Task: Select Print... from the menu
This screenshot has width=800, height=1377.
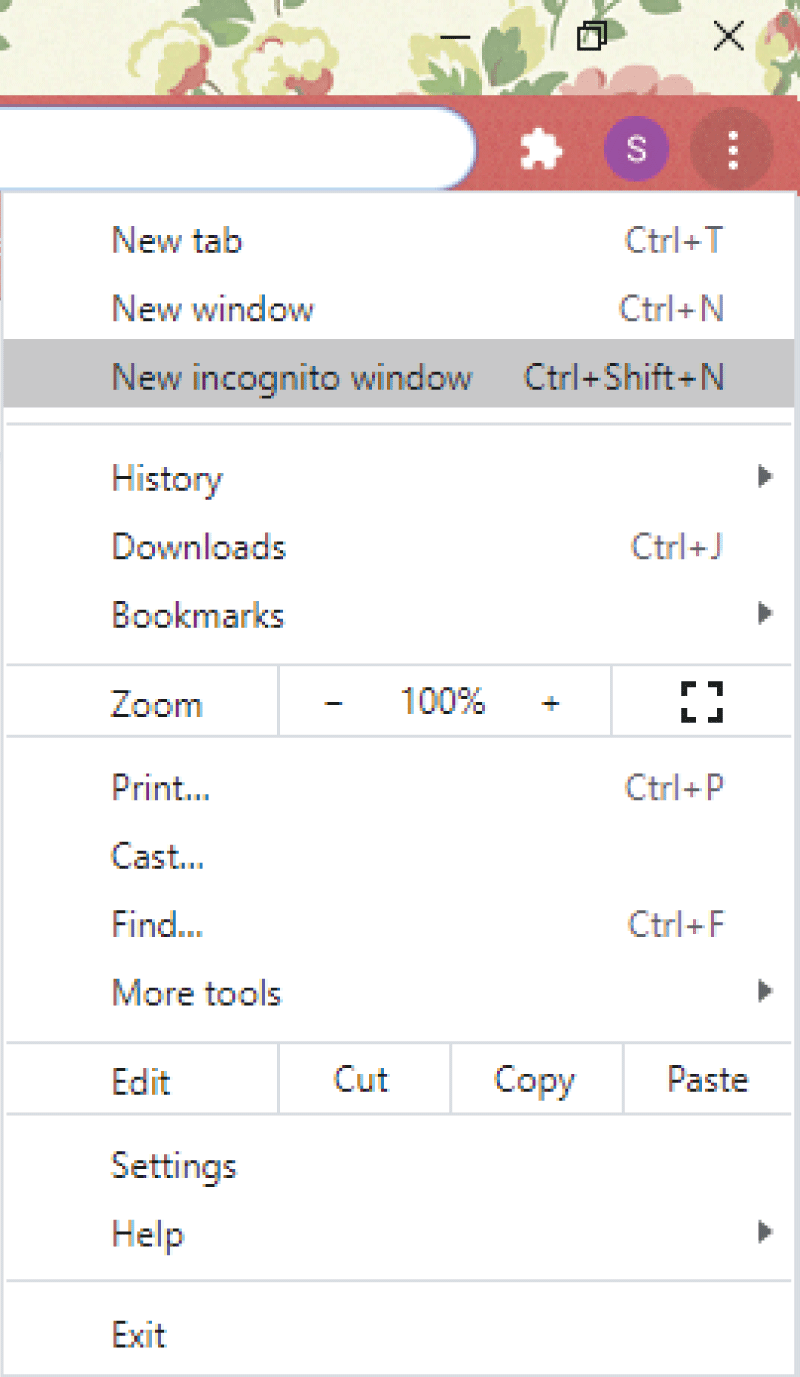Action: point(400,788)
